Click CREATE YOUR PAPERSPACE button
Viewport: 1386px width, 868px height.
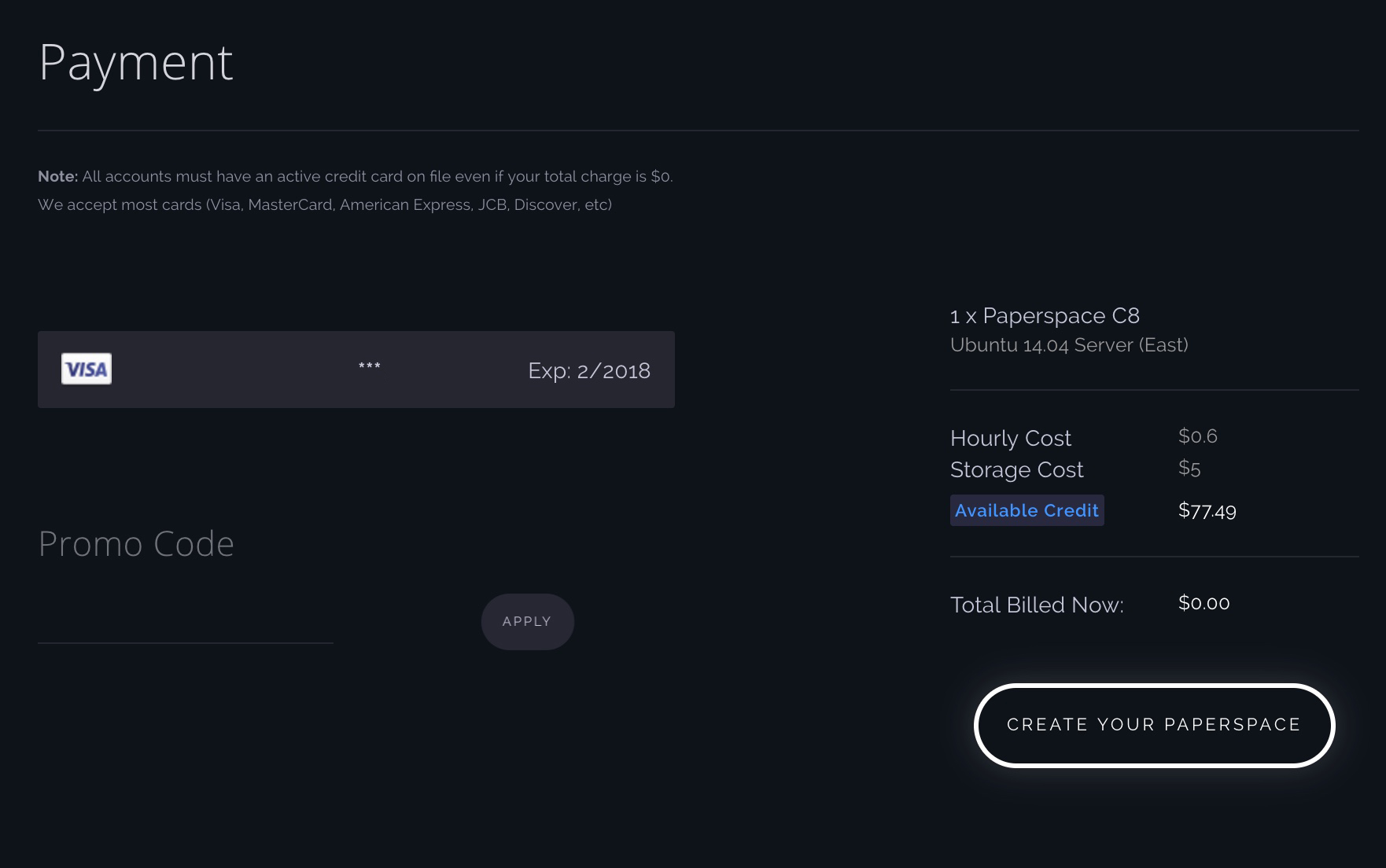tap(1154, 724)
